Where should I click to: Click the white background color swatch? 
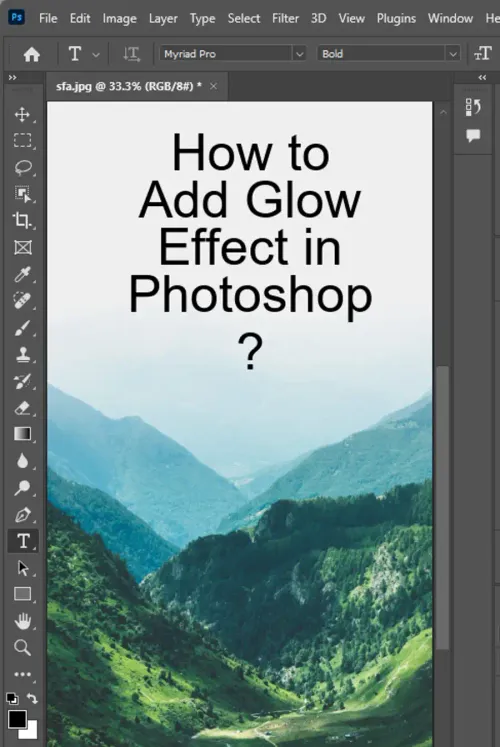31,732
